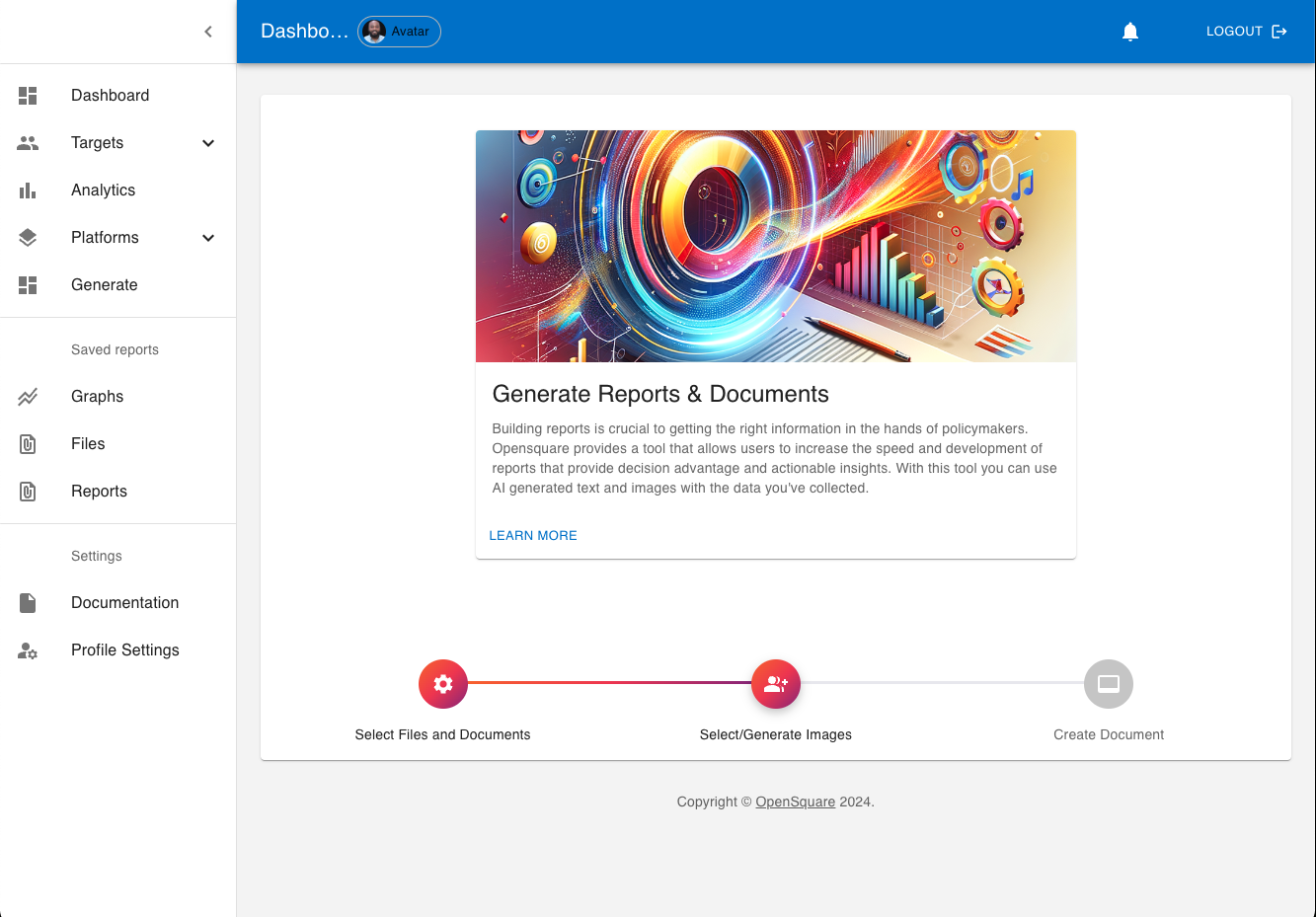Click the Documentation page icon

pyautogui.click(x=28, y=603)
